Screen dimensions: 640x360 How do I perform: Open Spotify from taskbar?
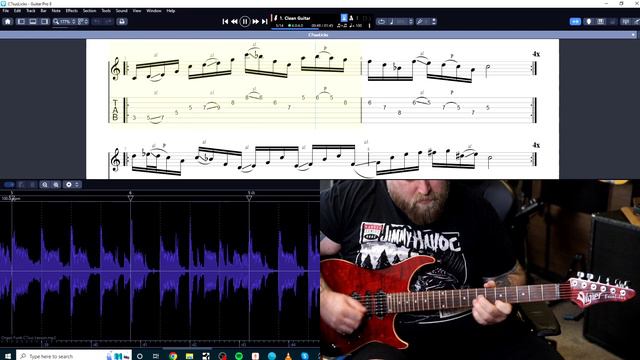239,356
